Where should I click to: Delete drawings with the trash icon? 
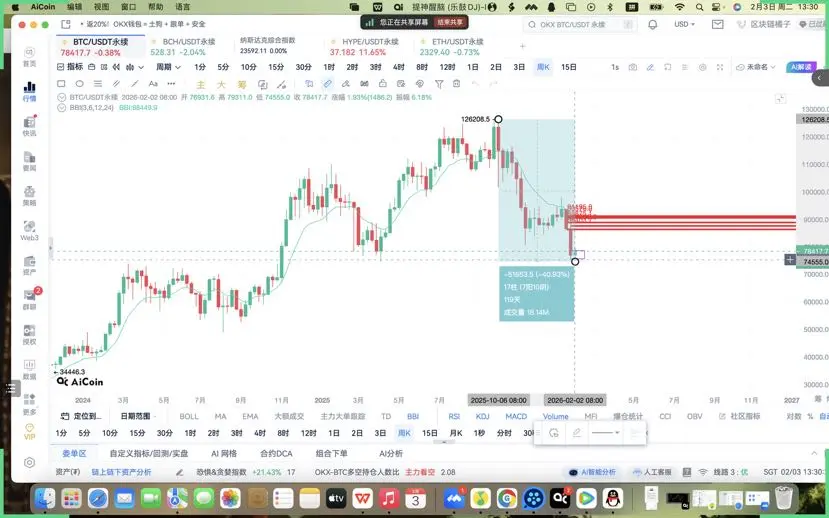457,84
